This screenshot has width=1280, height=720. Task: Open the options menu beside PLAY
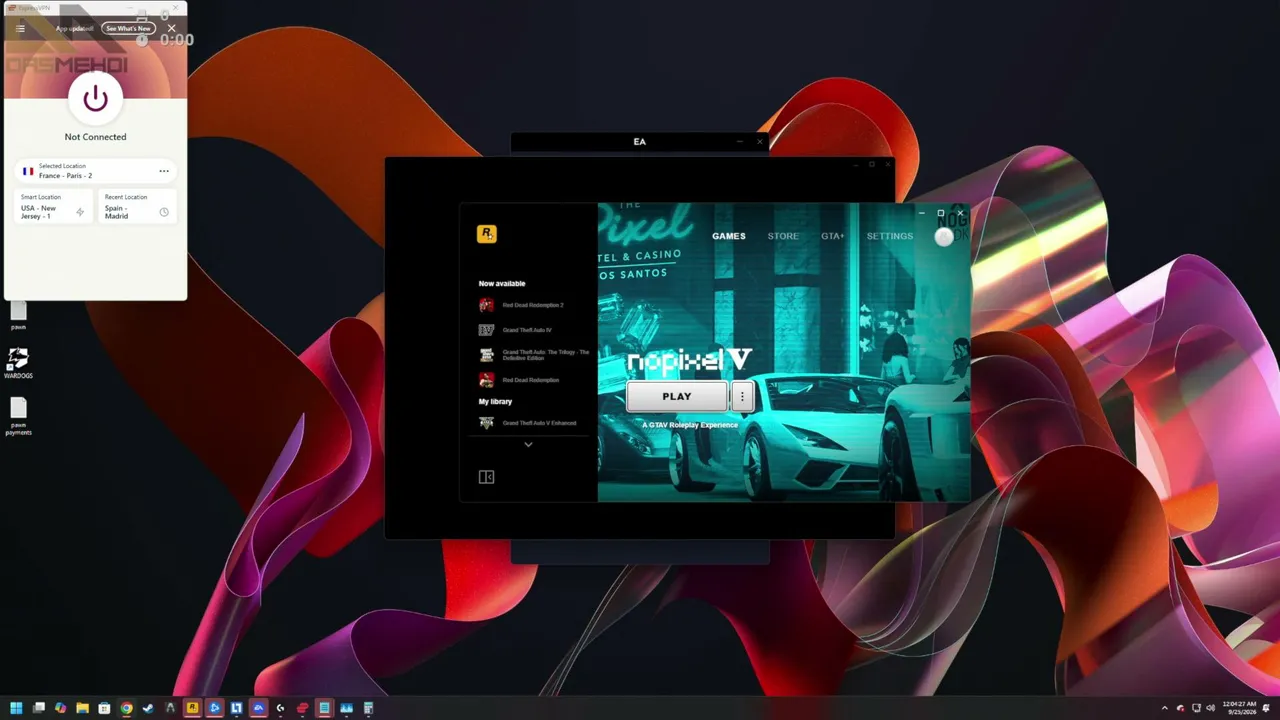[x=742, y=396]
